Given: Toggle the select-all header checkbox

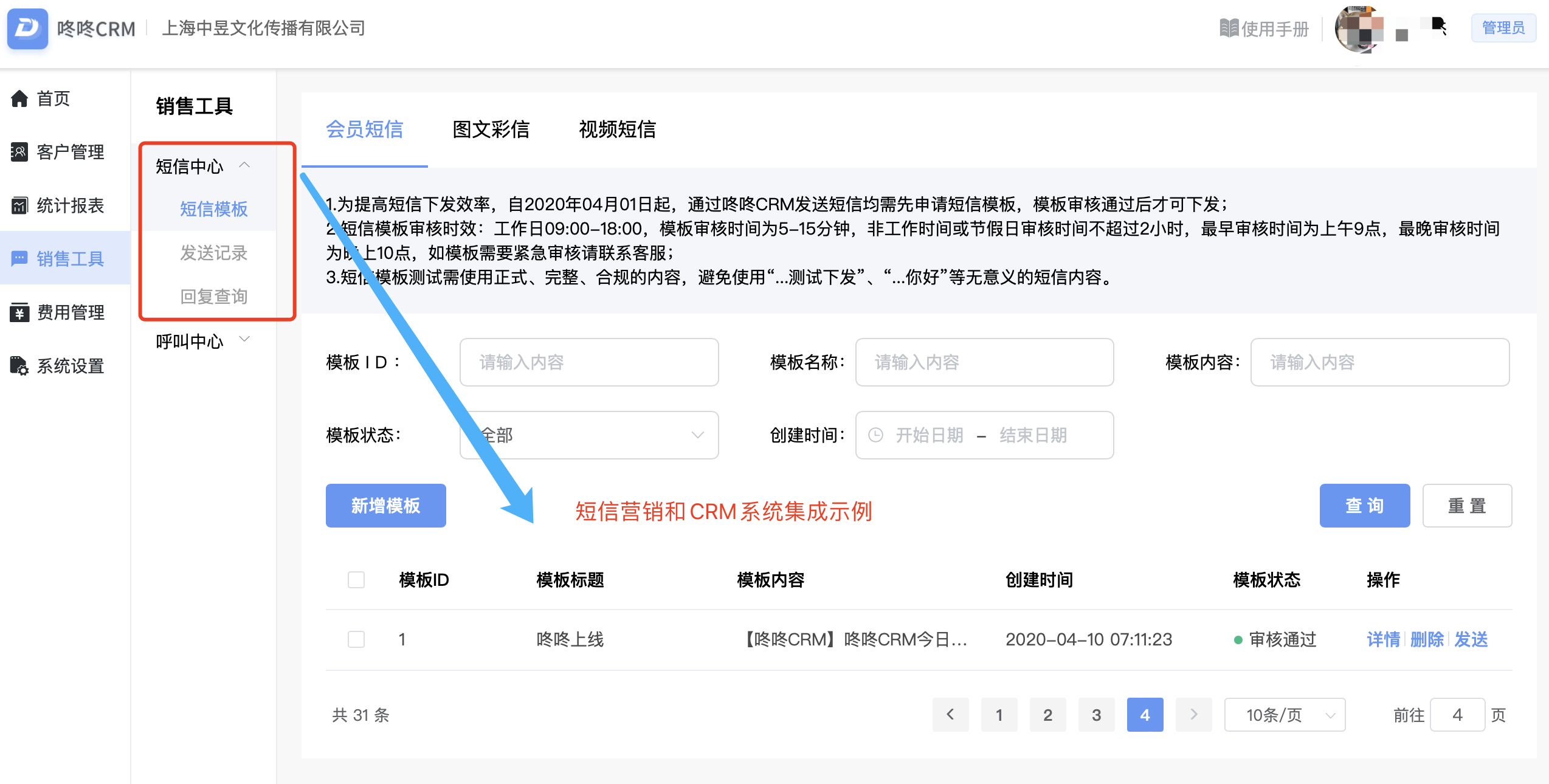Looking at the screenshot, I should coord(356,580).
